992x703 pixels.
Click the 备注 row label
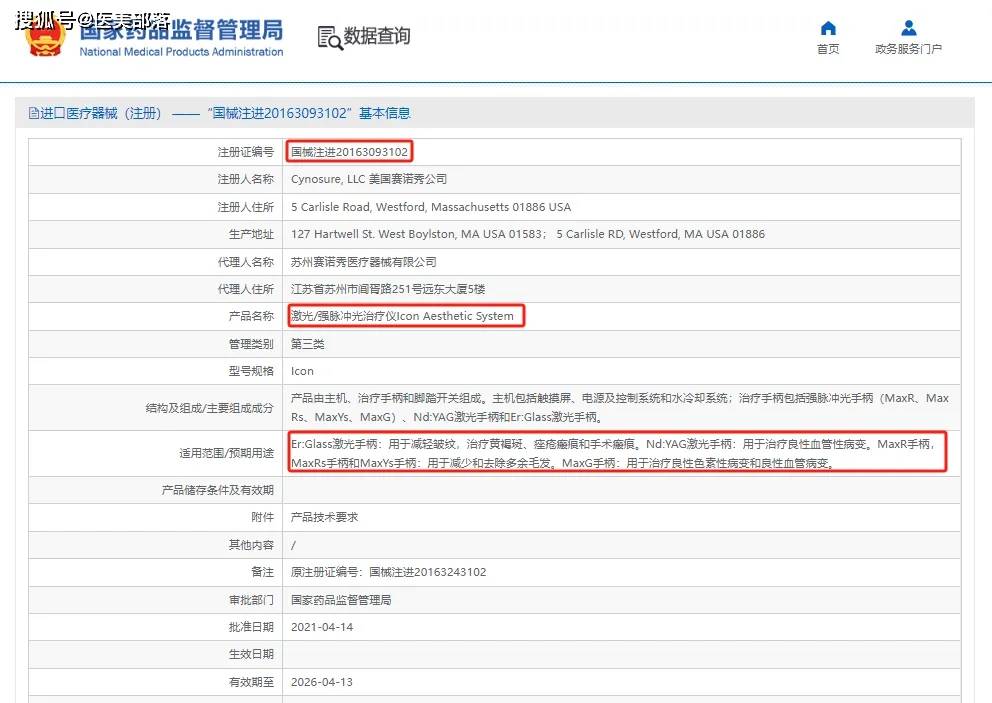tap(263, 572)
